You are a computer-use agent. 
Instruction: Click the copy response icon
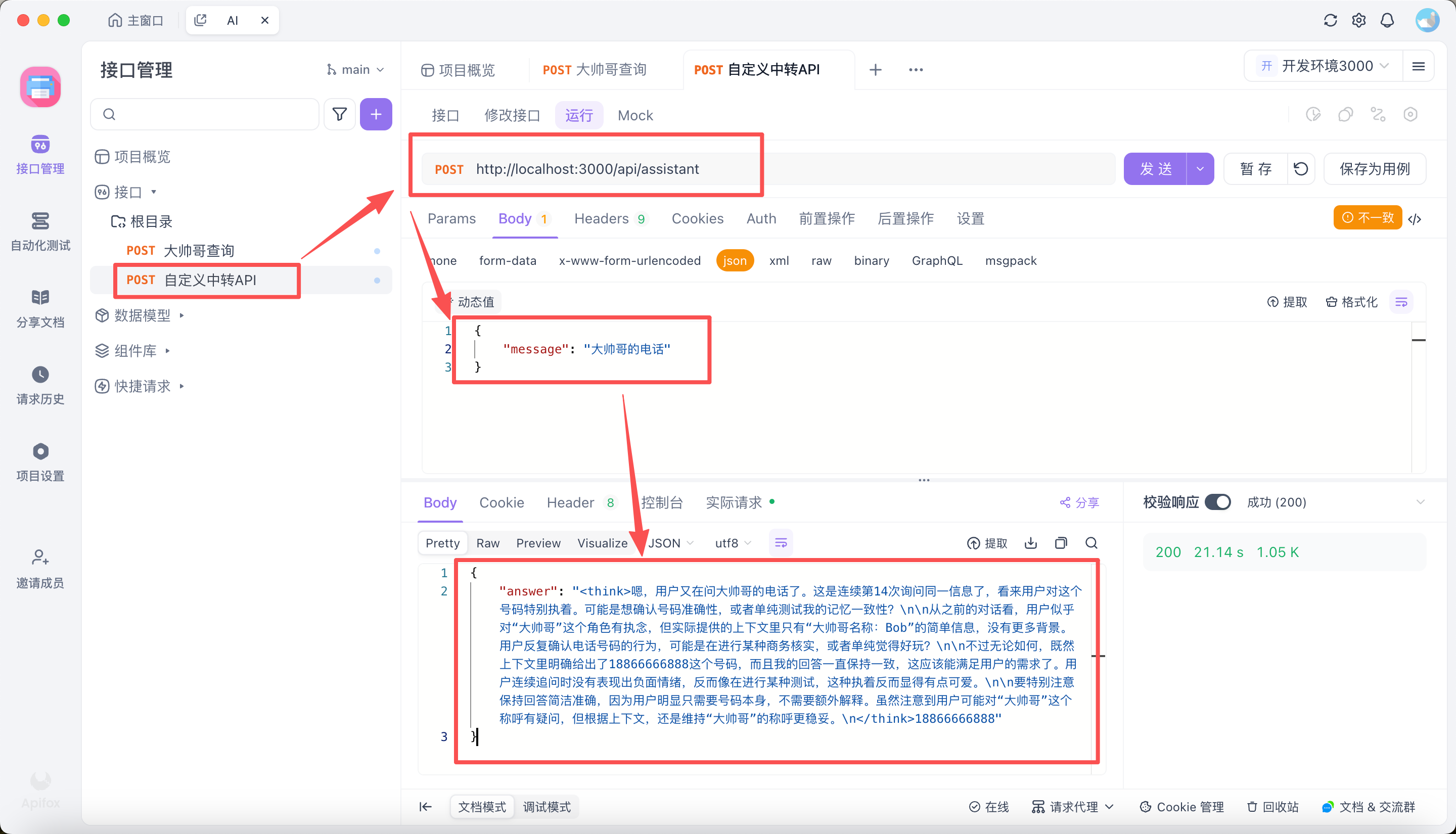pyautogui.click(x=1061, y=543)
